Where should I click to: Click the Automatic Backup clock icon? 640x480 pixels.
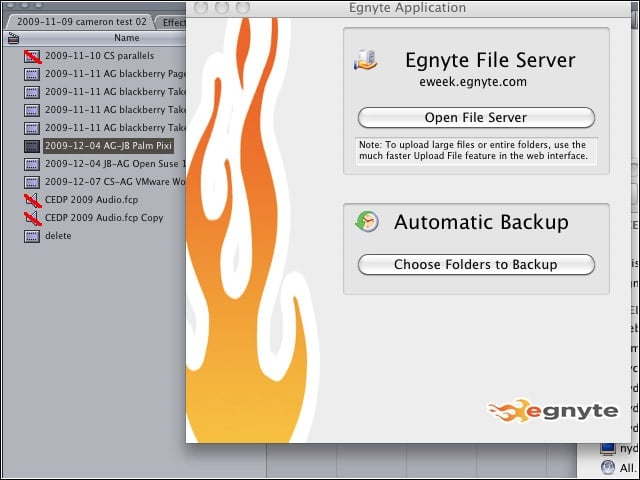(367, 222)
